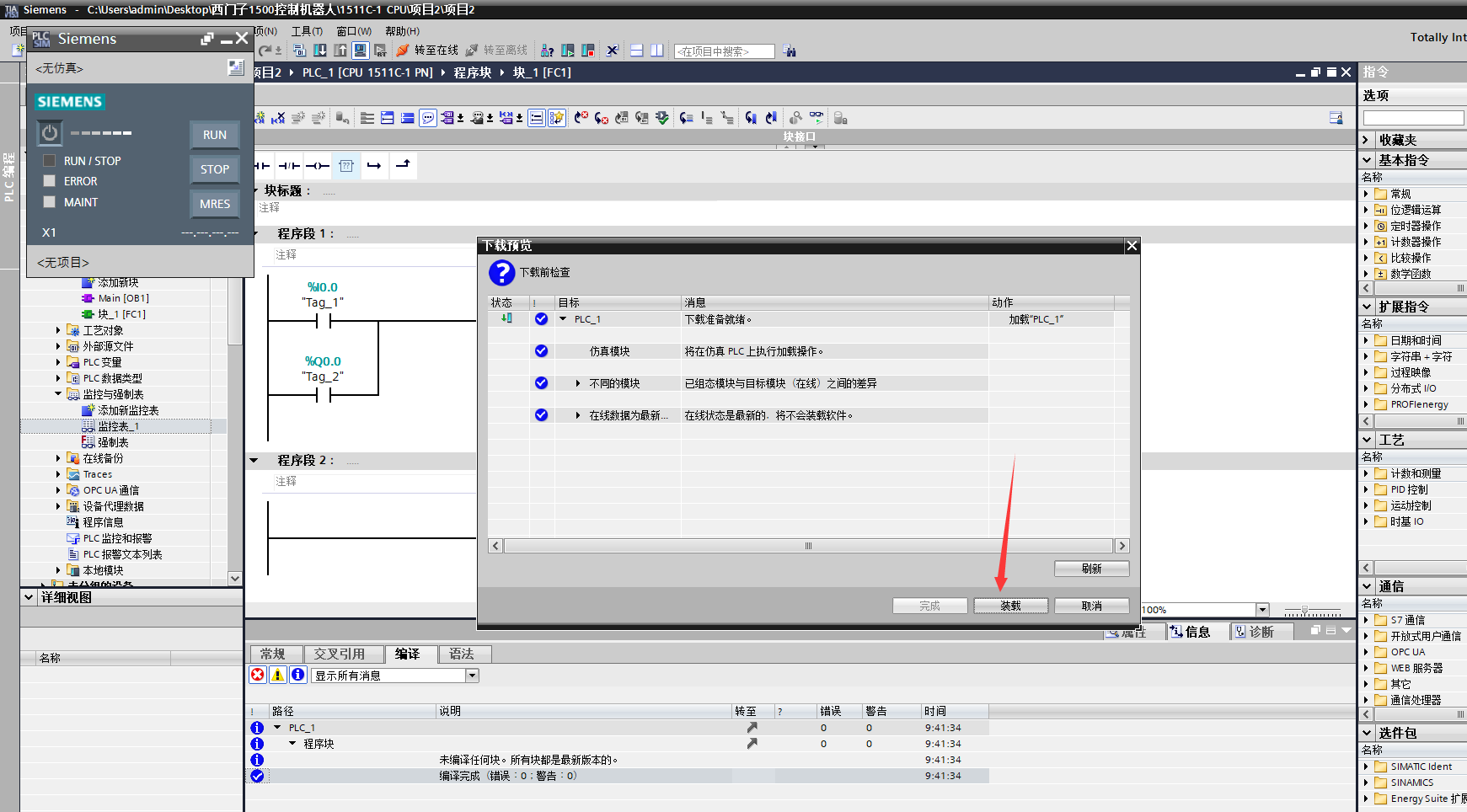Open the 显示所有消息 message filter dropdown
This screenshot has width=1467, height=812.
coord(473,675)
